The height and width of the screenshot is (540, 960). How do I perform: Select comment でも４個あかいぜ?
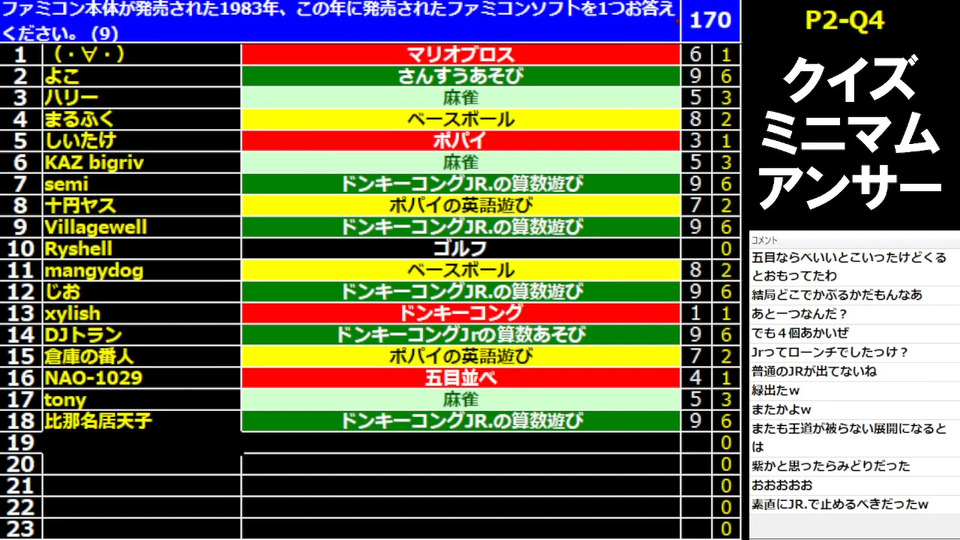click(800, 333)
